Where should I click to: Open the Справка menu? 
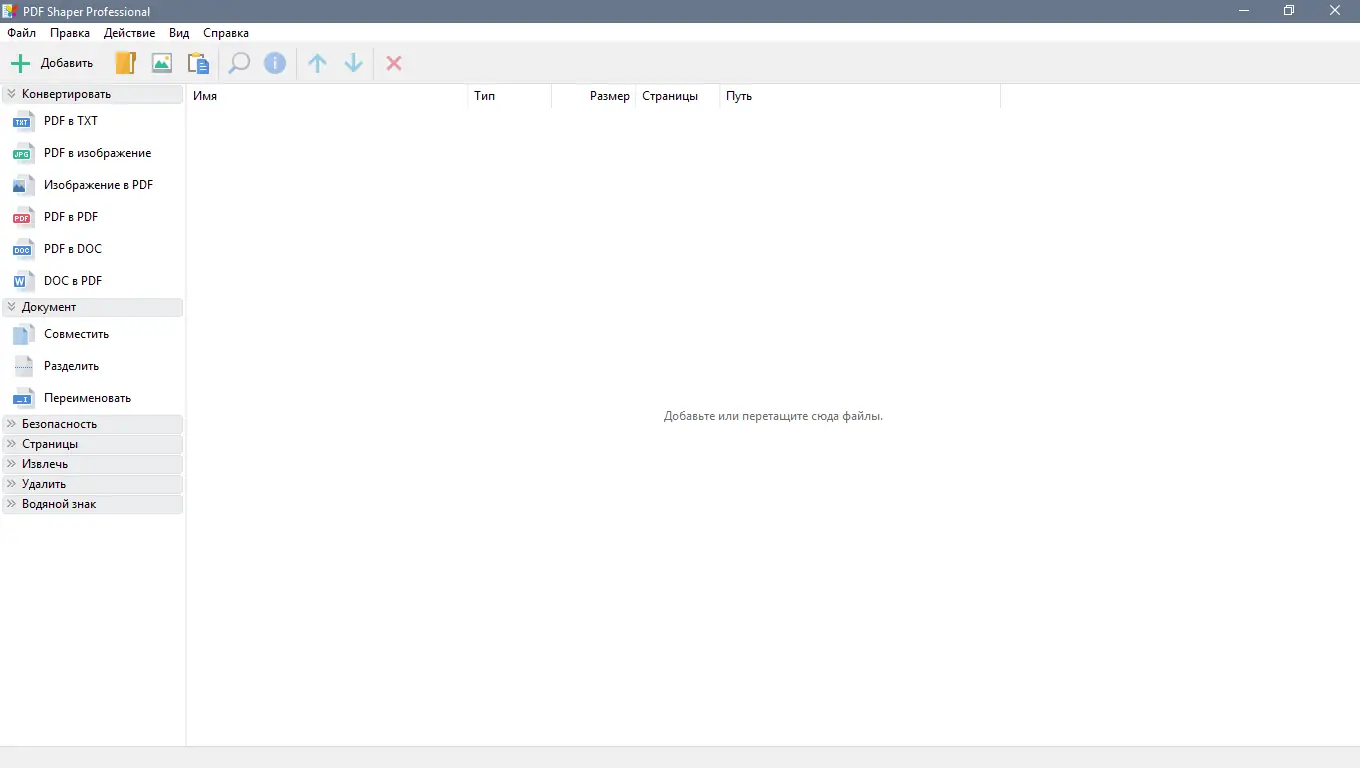pos(226,33)
